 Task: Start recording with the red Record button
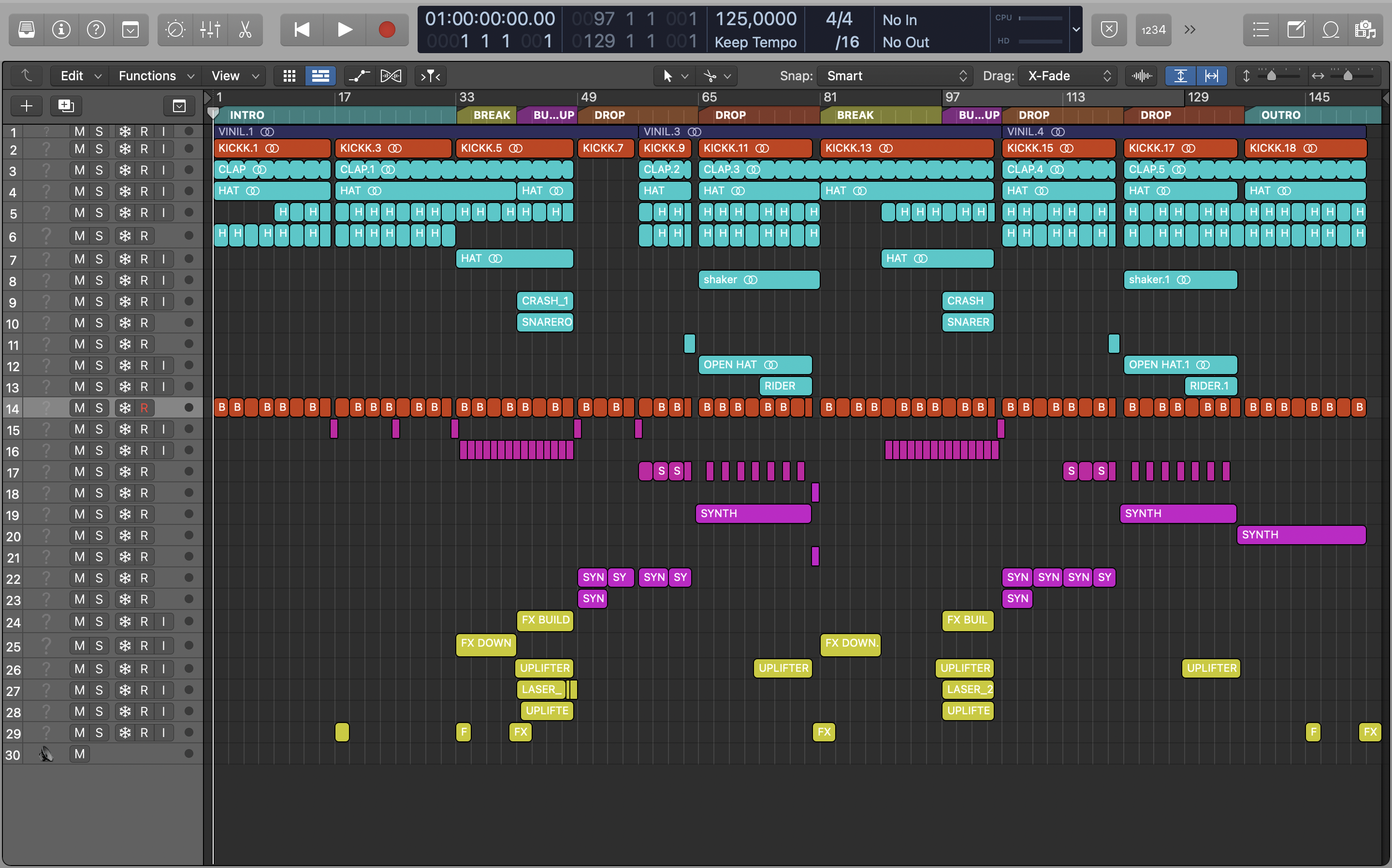pyautogui.click(x=387, y=30)
